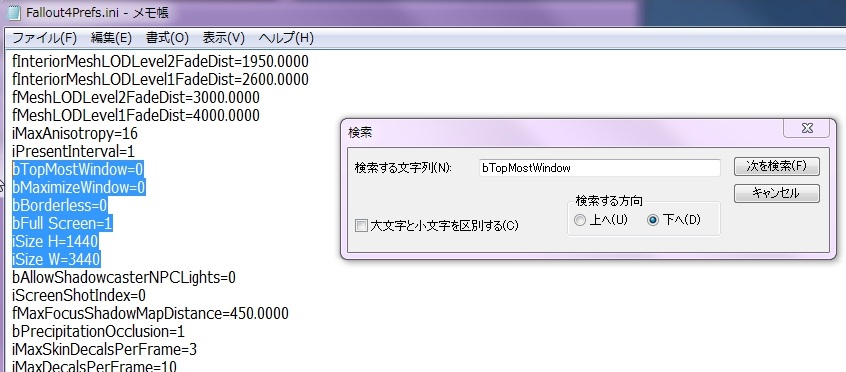Click line bAllowShadowcasterNPCLights=0
The height and width of the screenshot is (372, 846).
tap(124, 278)
